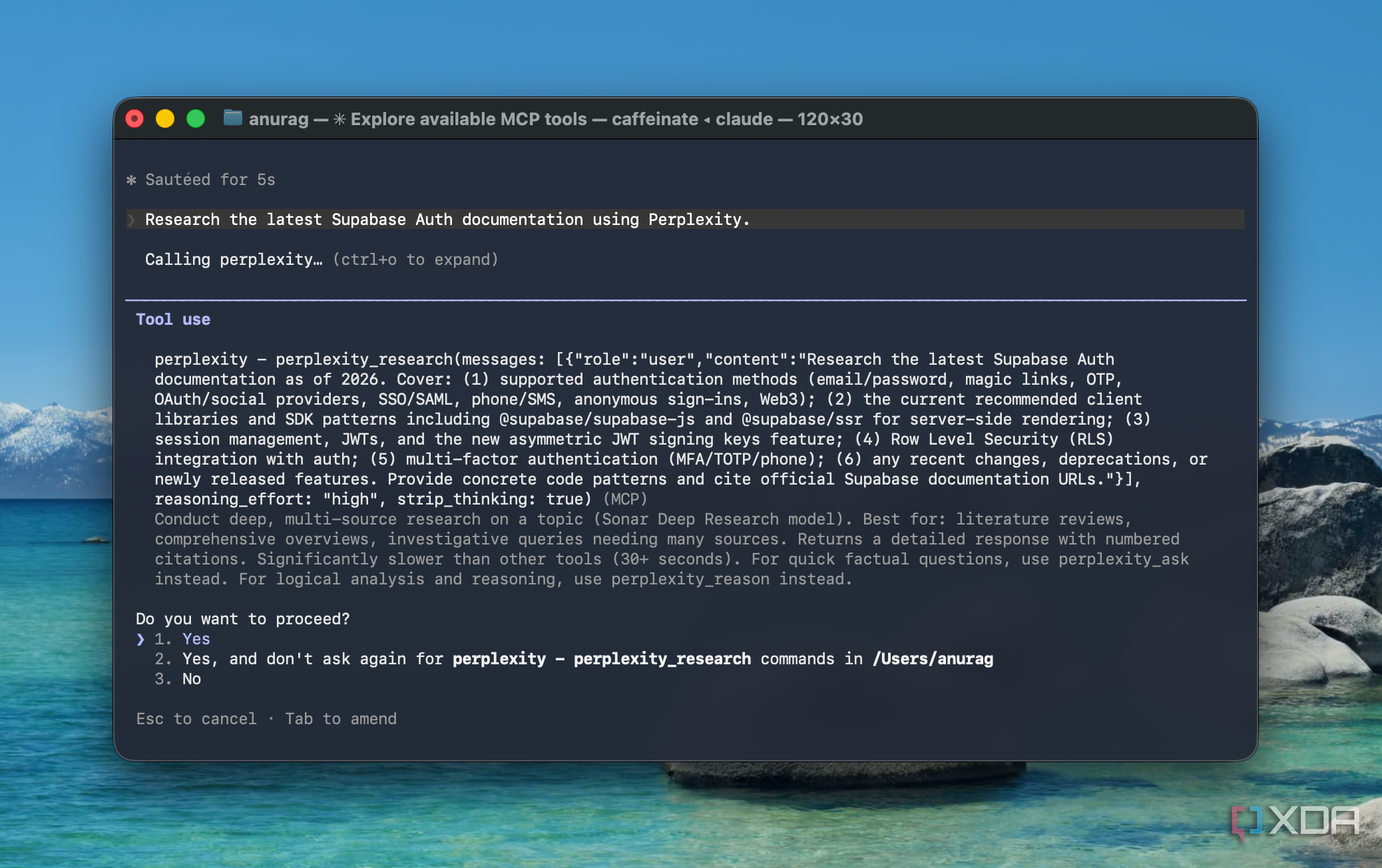The image size is (1382, 868).
Task: Select option 1. Yes
Action: pyautogui.click(x=182, y=639)
